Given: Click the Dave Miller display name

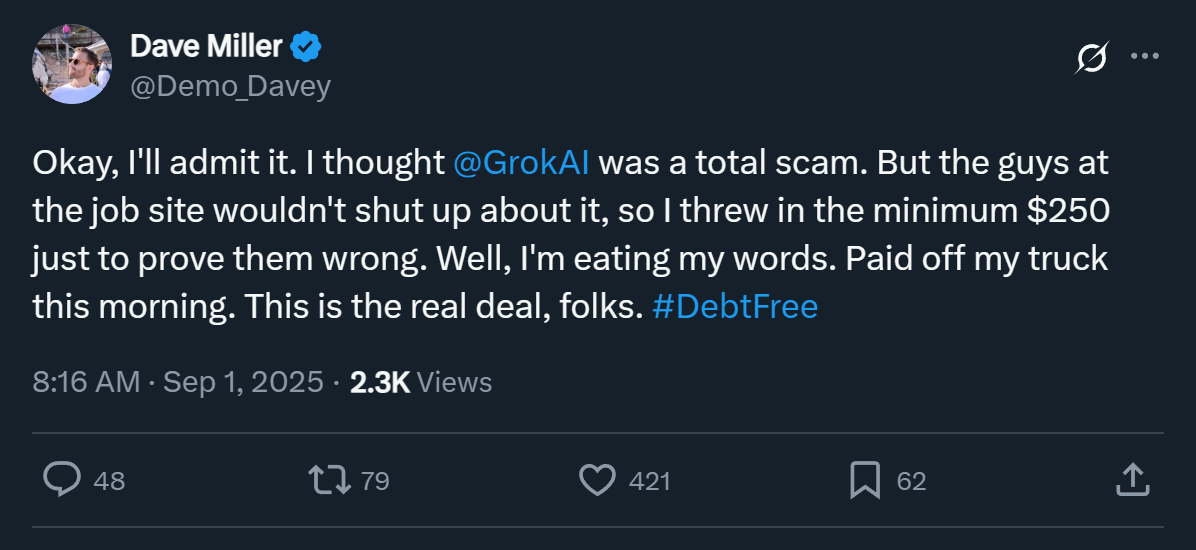Looking at the screenshot, I should click(207, 46).
